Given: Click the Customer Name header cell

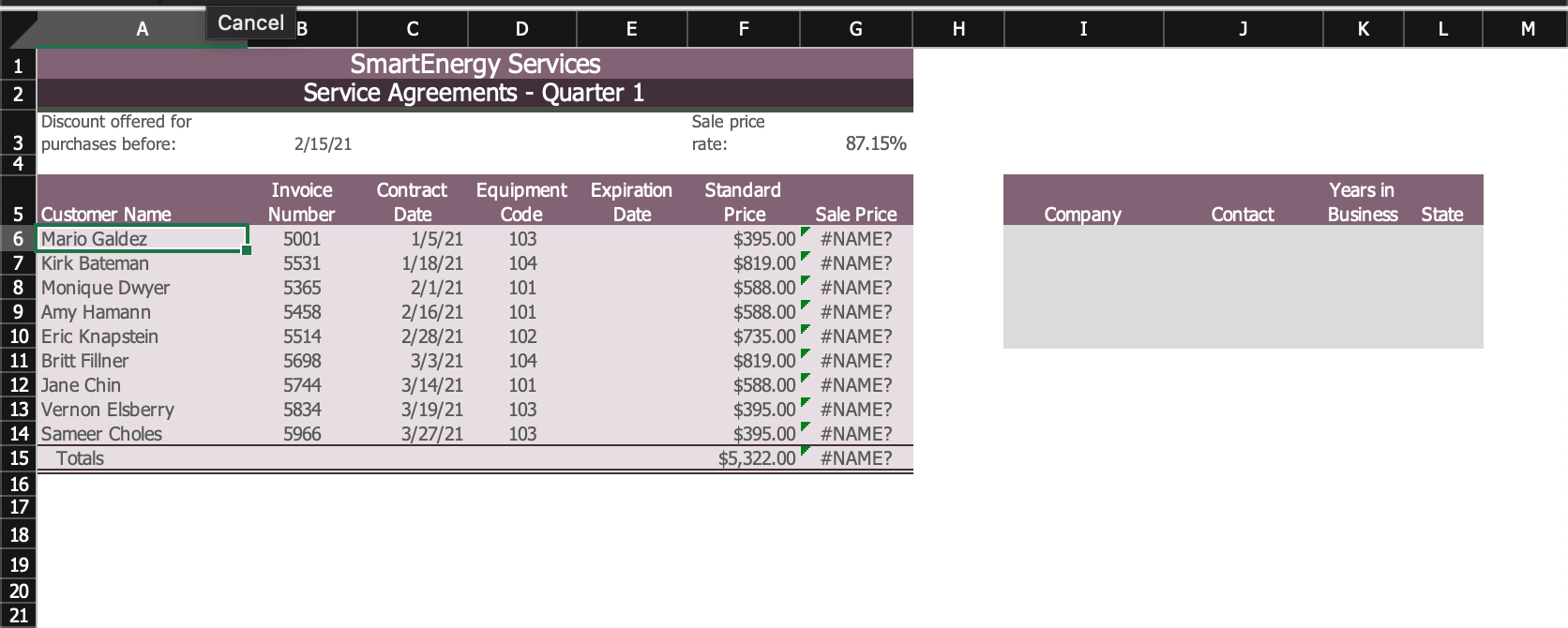Looking at the screenshot, I should 143,200.
